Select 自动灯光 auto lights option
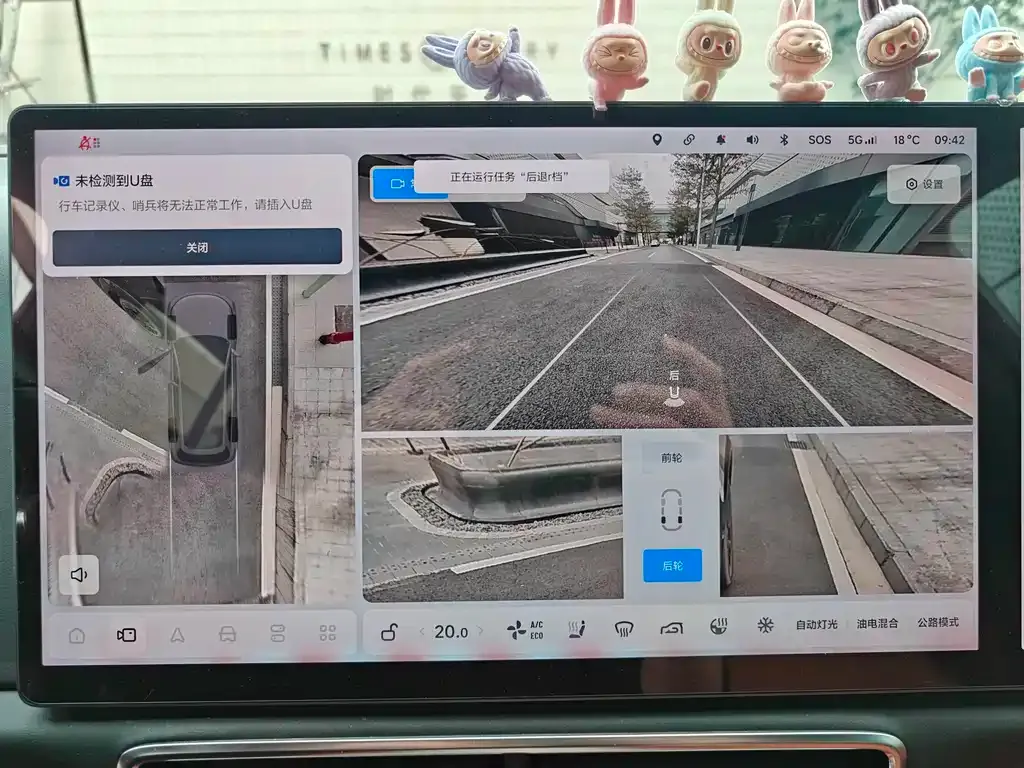 816,624
